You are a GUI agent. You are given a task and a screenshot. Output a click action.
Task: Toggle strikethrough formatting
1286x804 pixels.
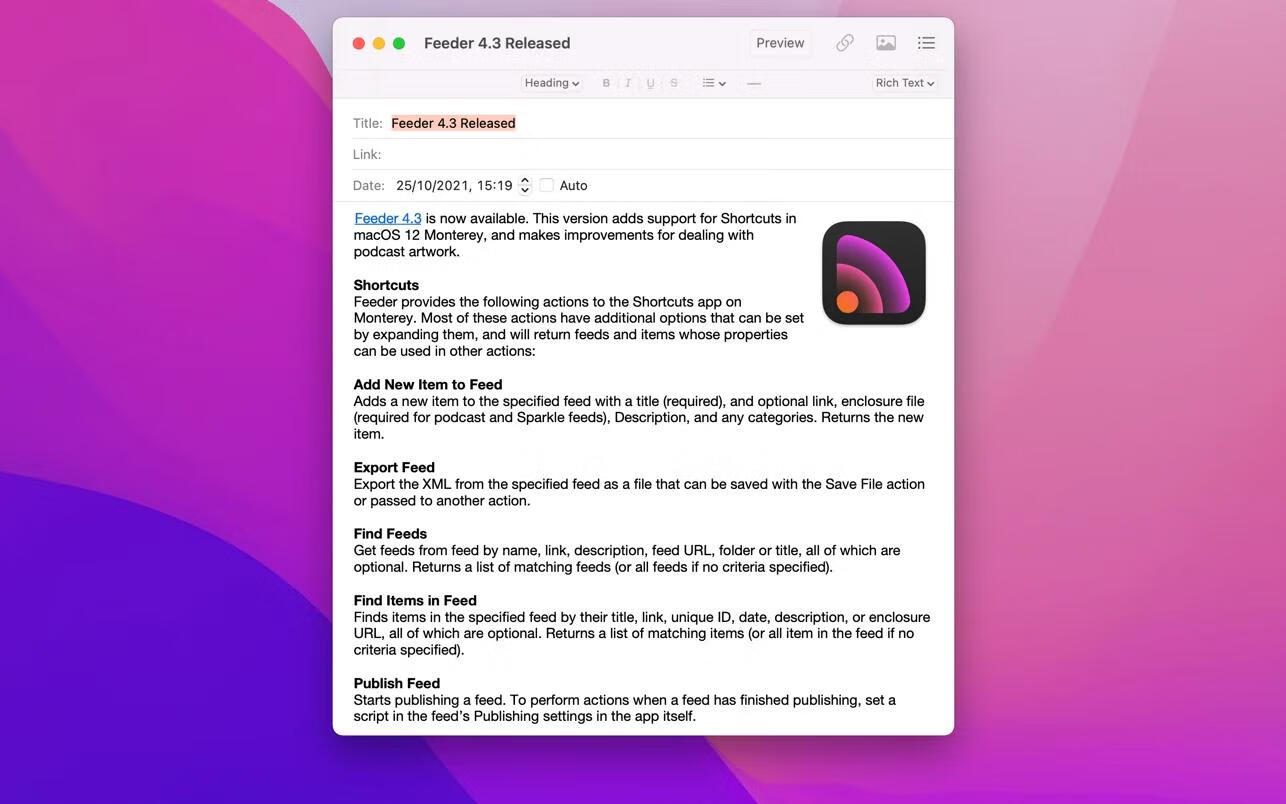(x=674, y=83)
